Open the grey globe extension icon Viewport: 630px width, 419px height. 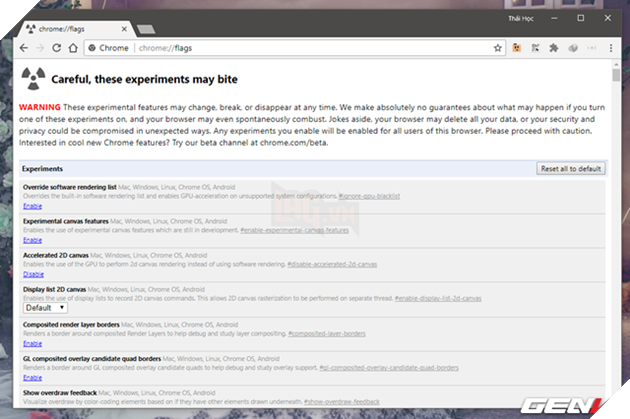pyautogui.click(x=573, y=48)
